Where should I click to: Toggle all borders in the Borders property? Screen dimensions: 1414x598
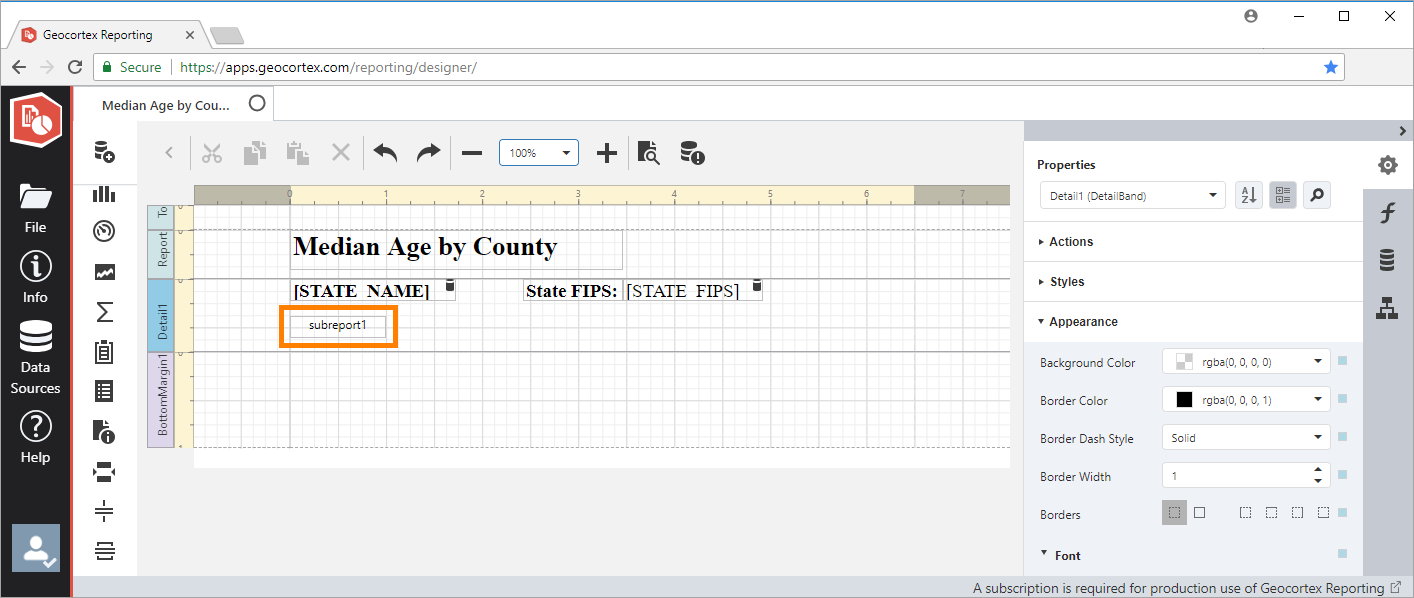point(1200,512)
